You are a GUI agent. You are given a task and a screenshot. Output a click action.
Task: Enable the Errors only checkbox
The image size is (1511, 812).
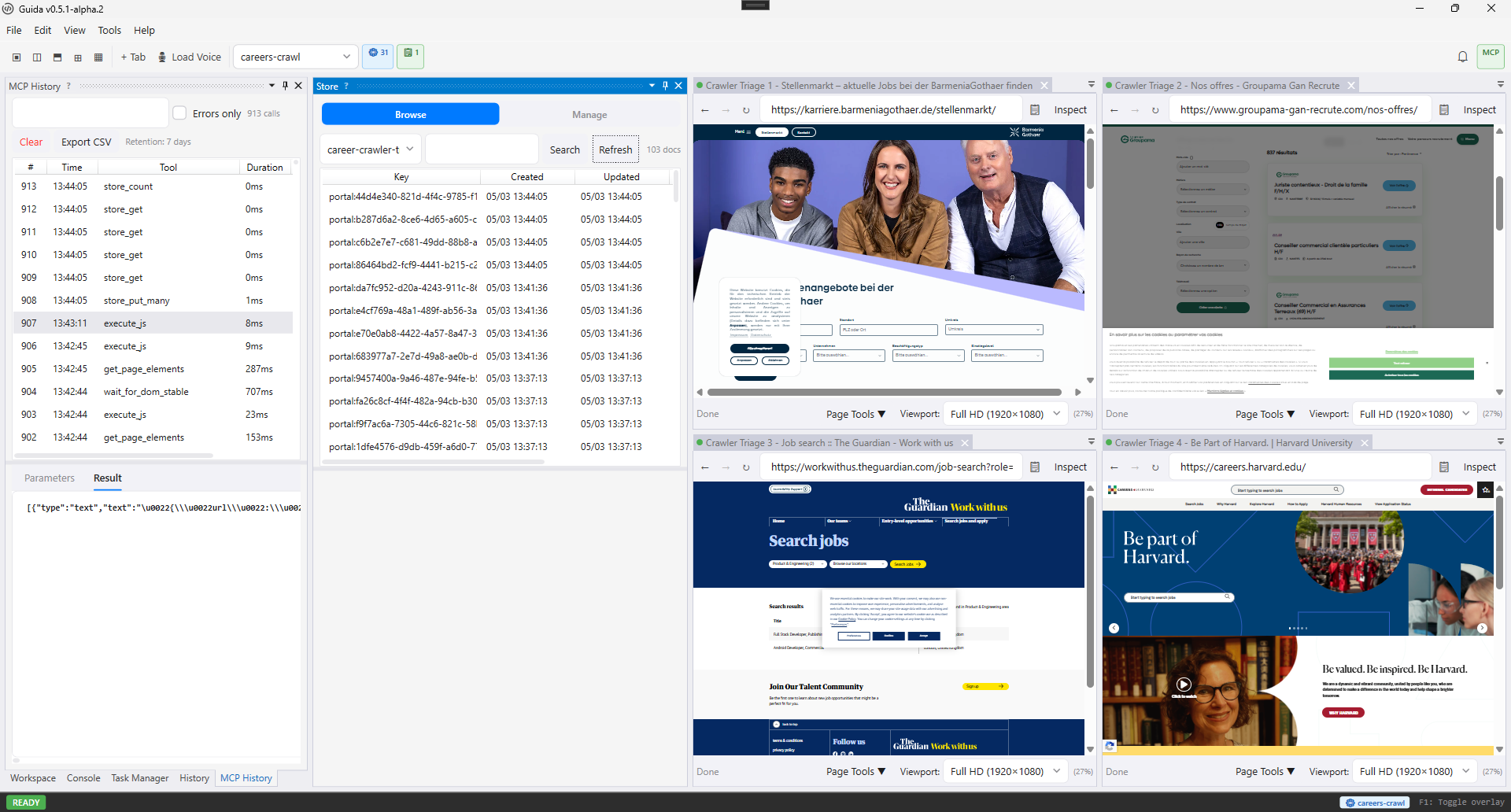click(x=179, y=113)
